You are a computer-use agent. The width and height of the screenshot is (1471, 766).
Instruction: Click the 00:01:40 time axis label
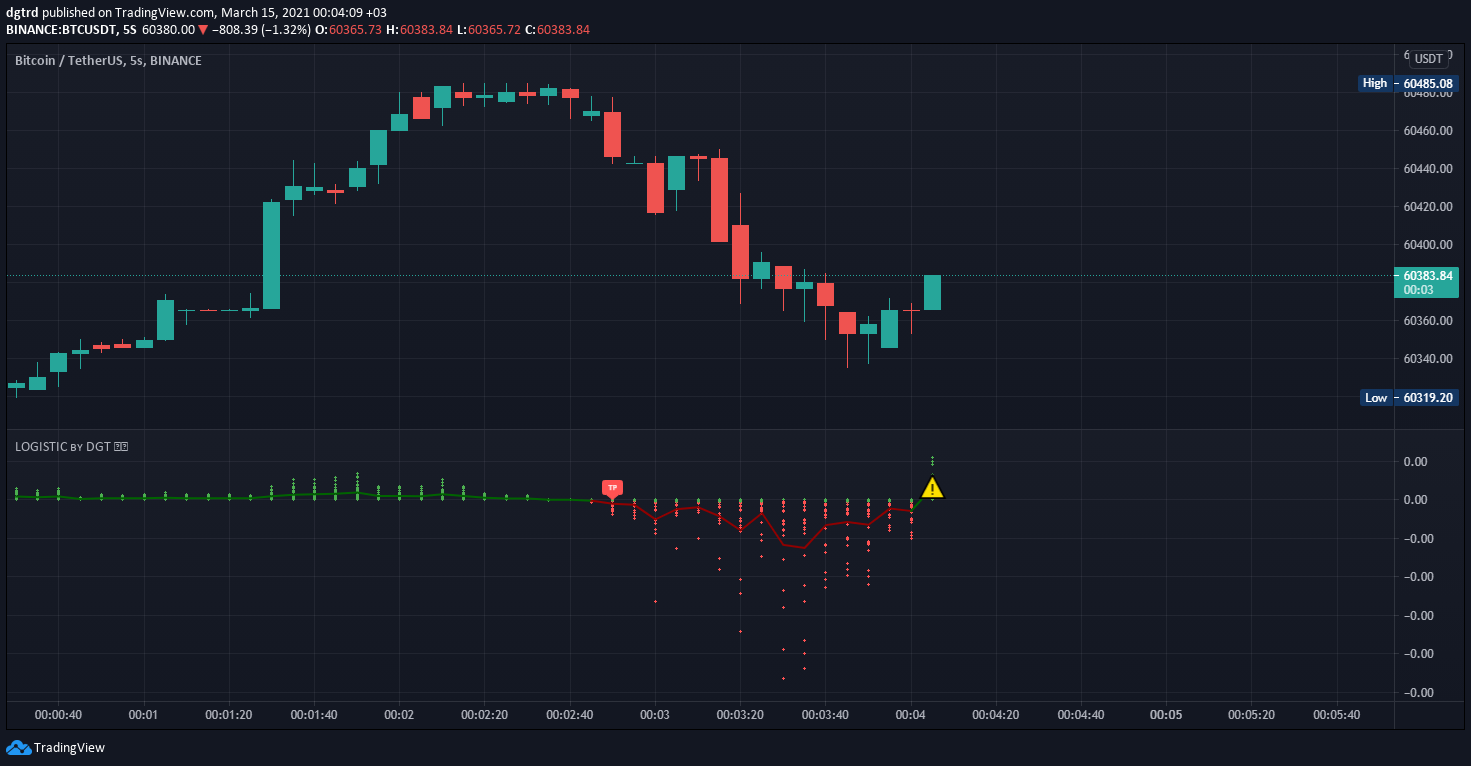pos(314,715)
